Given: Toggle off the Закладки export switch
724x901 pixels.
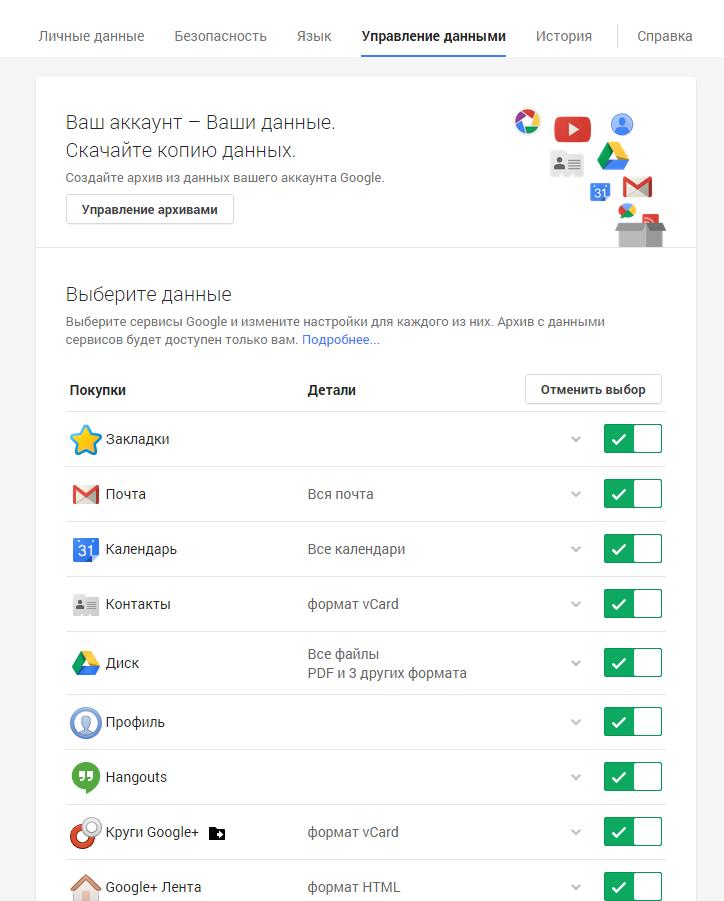Looking at the screenshot, I should [x=632, y=439].
